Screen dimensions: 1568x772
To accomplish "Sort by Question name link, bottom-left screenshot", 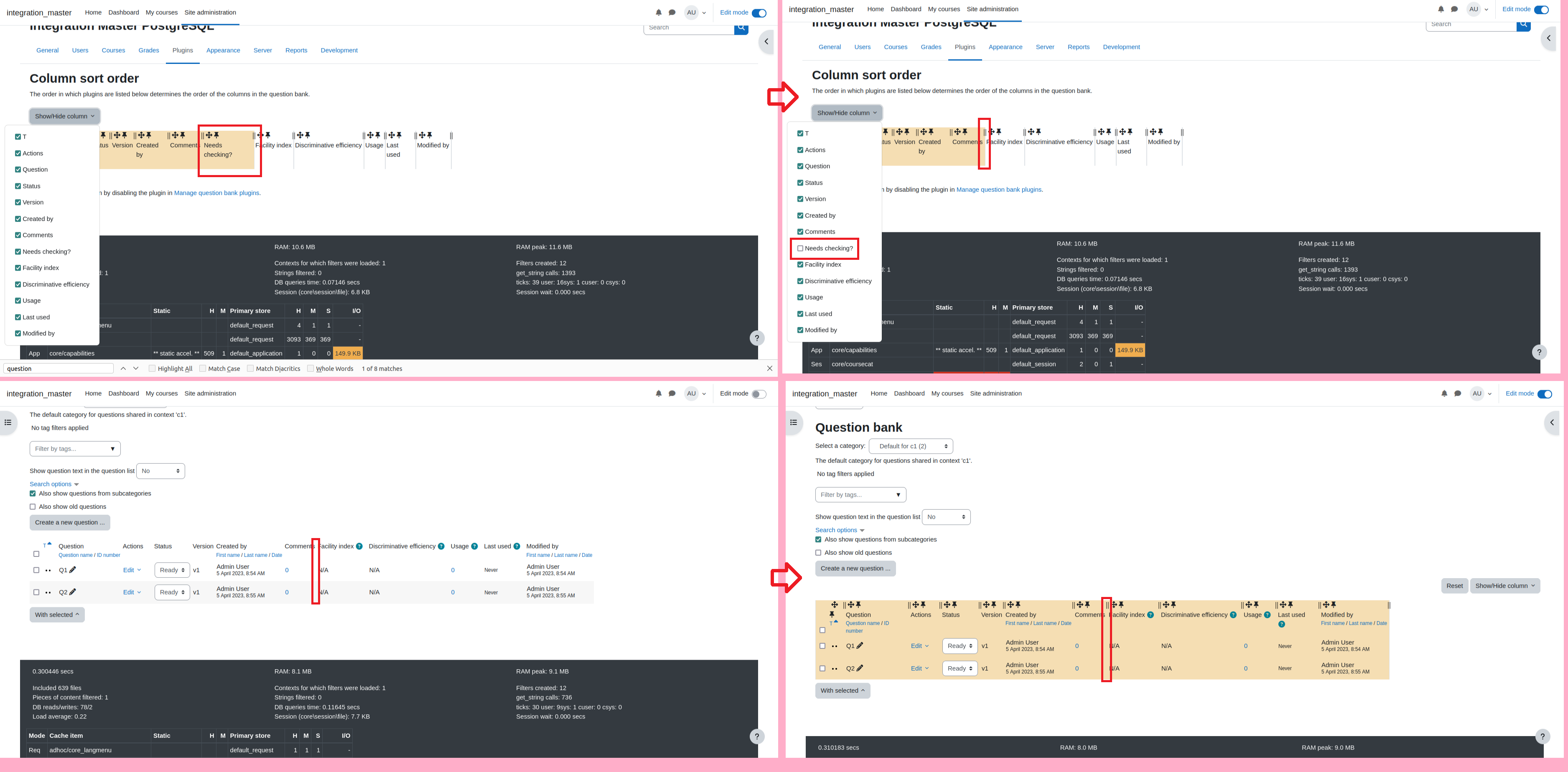I will 76,555.
